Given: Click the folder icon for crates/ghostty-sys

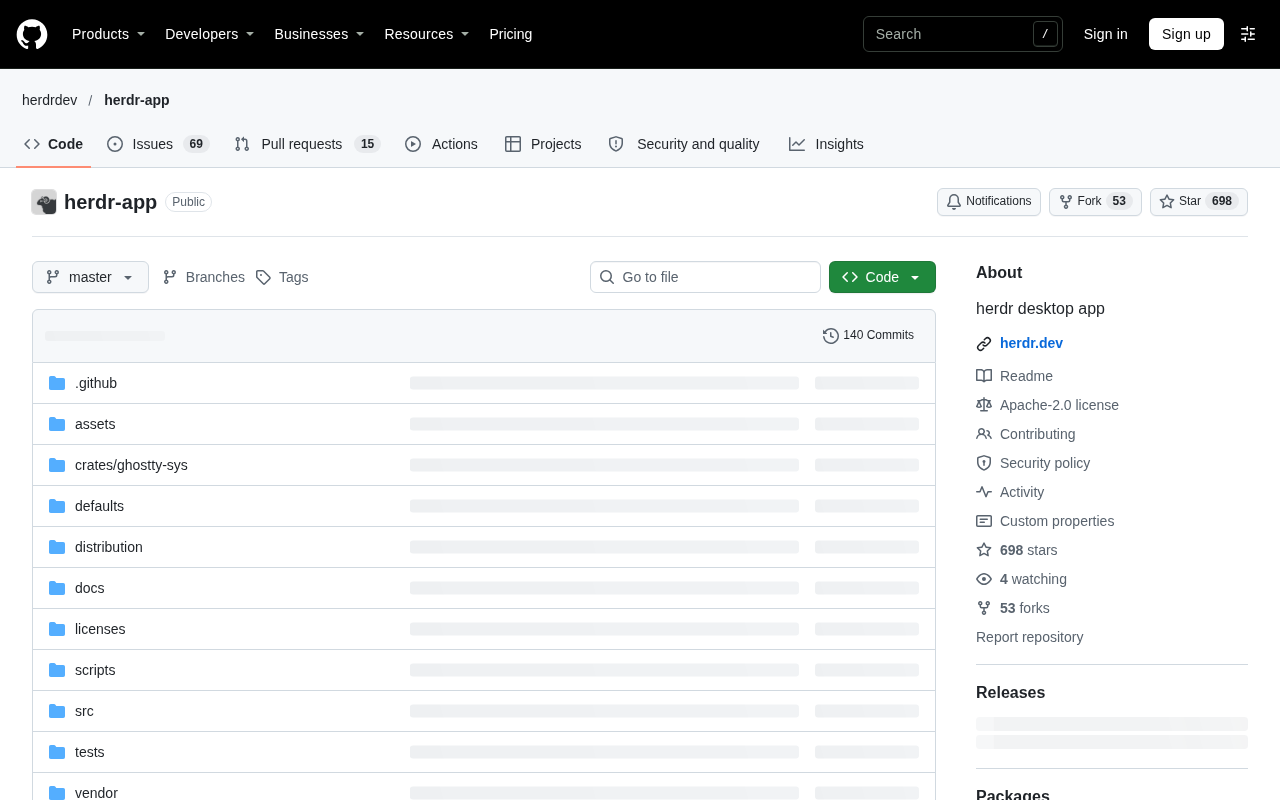Looking at the screenshot, I should point(57,465).
